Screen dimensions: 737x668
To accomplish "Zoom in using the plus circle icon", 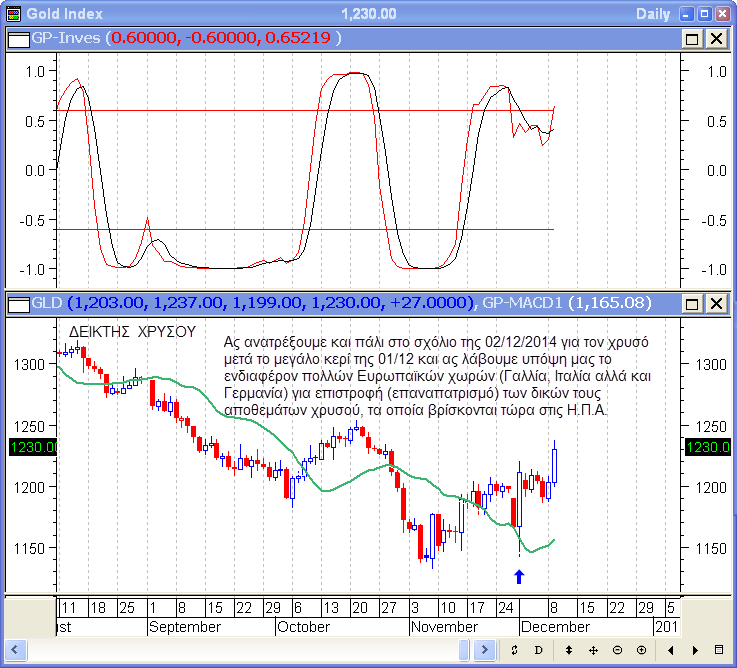I will tap(641, 650).
